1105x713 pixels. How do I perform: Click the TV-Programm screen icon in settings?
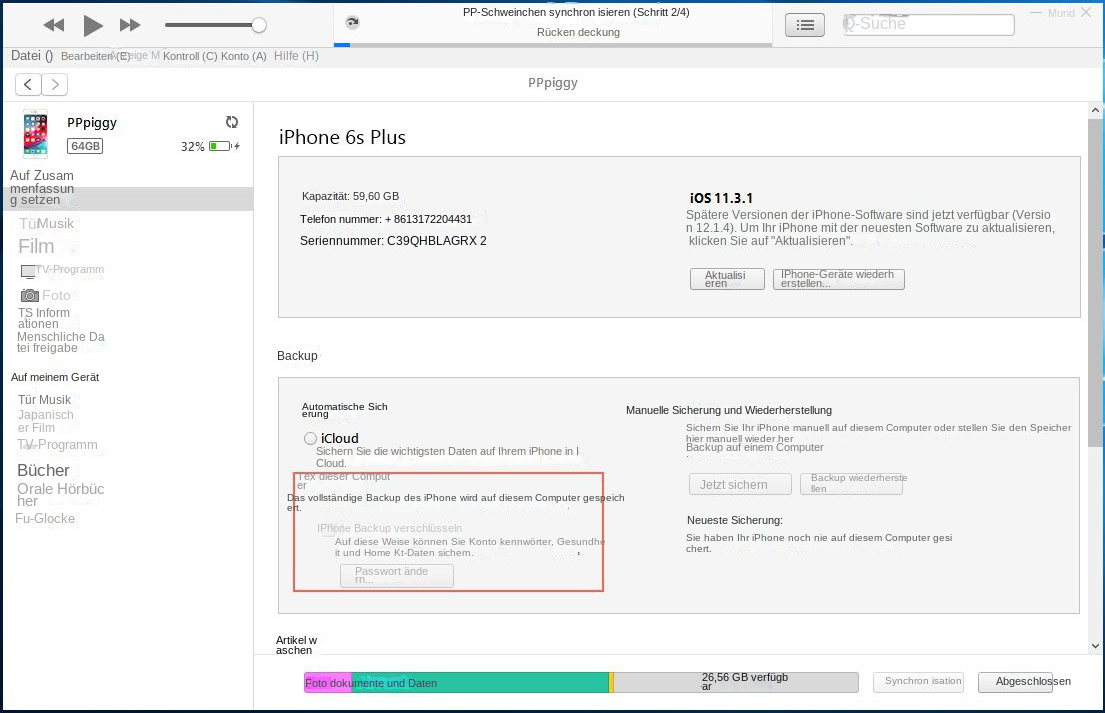pyautogui.click(x=28, y=271)
